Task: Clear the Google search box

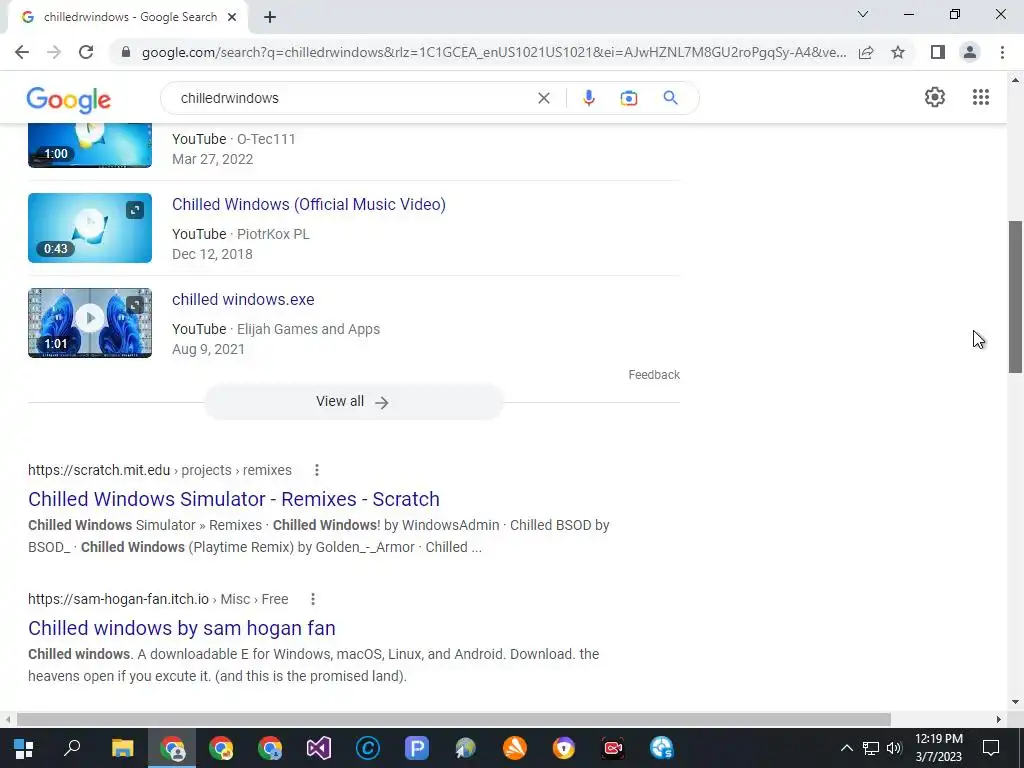Action: 543,98
